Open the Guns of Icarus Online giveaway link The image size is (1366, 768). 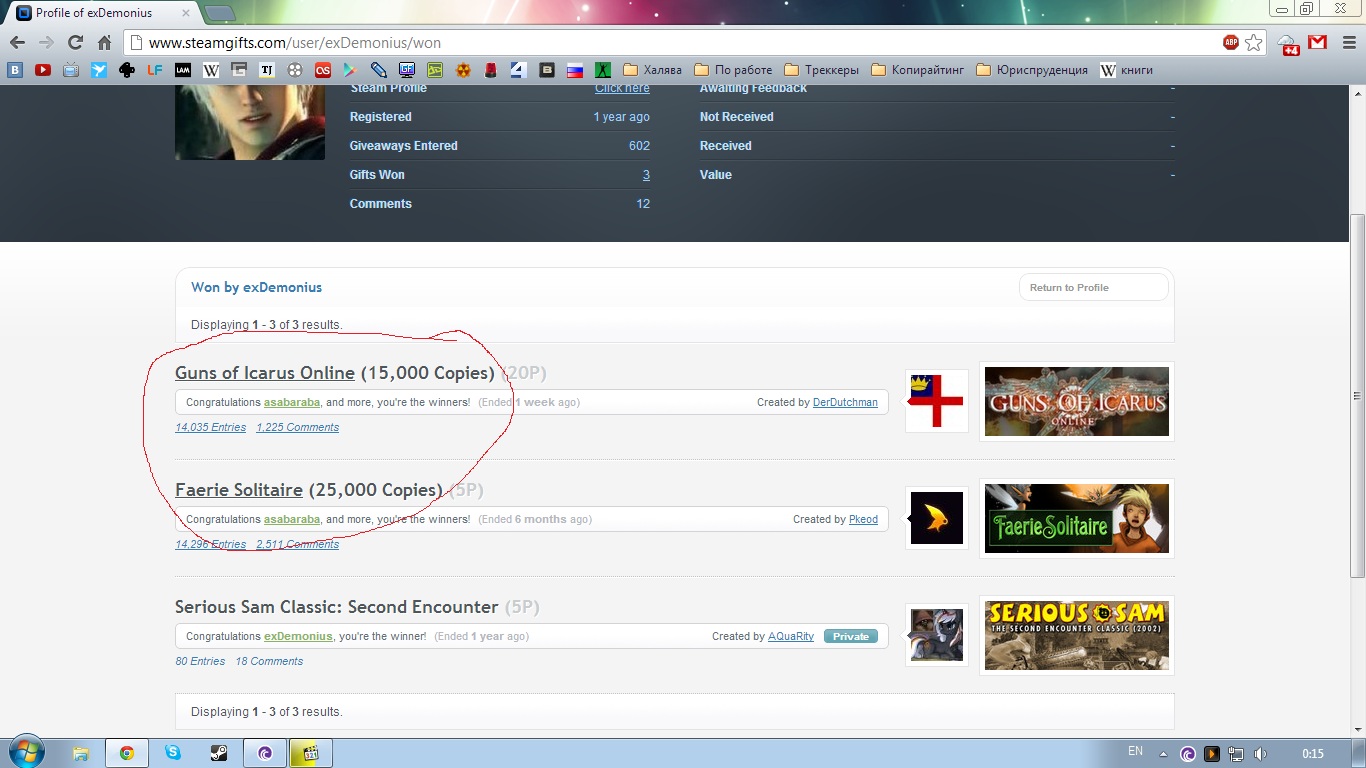click(265, 373)
